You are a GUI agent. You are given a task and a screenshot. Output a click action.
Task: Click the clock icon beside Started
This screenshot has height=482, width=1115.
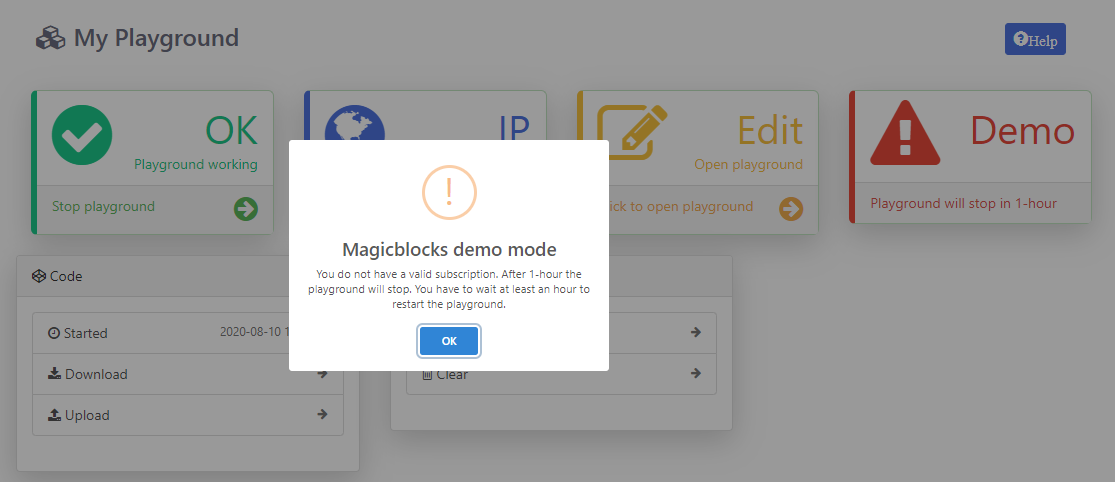pos(54,333)
